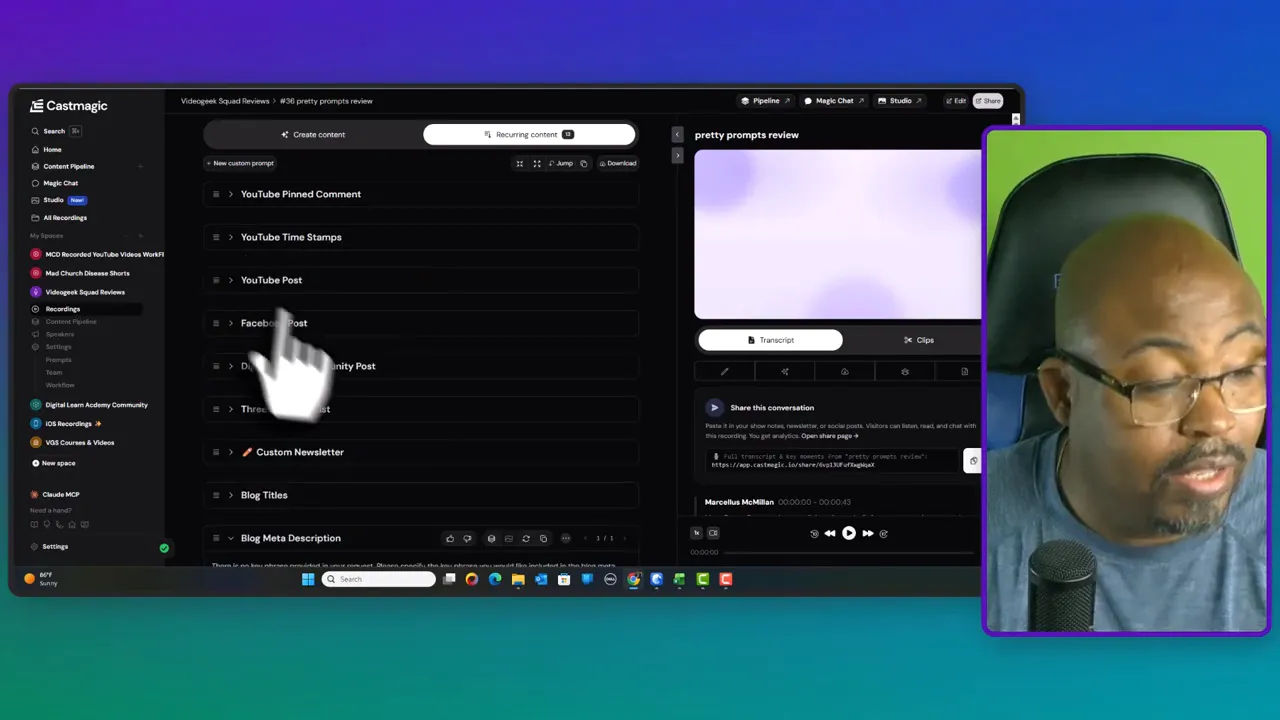Open Content Pipeline from the top sidebar section
Image resolution: width=1280 pixels, height=720 pixels.
pos(68,166)
